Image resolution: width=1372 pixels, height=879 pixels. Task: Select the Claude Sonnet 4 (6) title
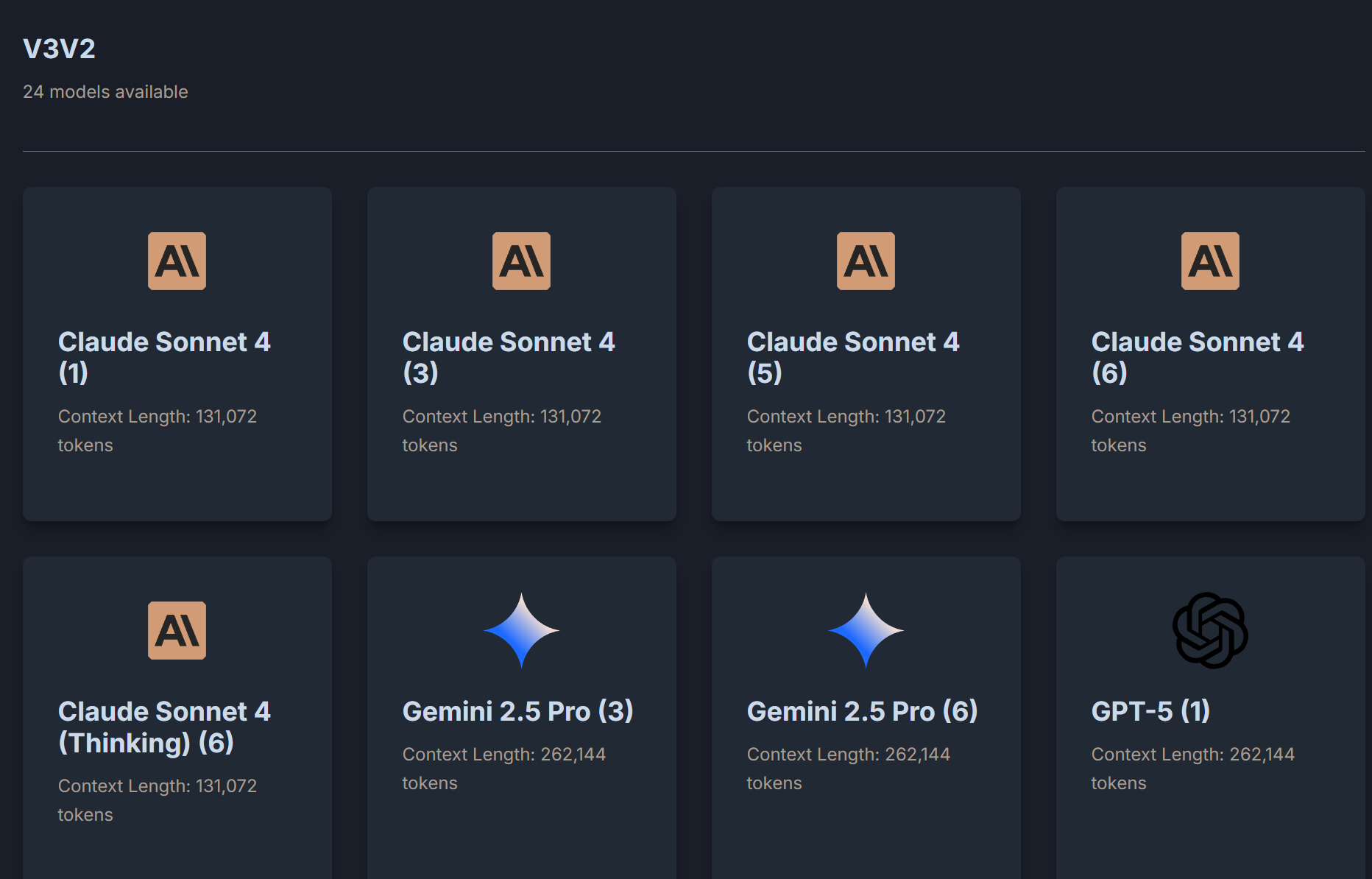click(x=1198, y=357)
